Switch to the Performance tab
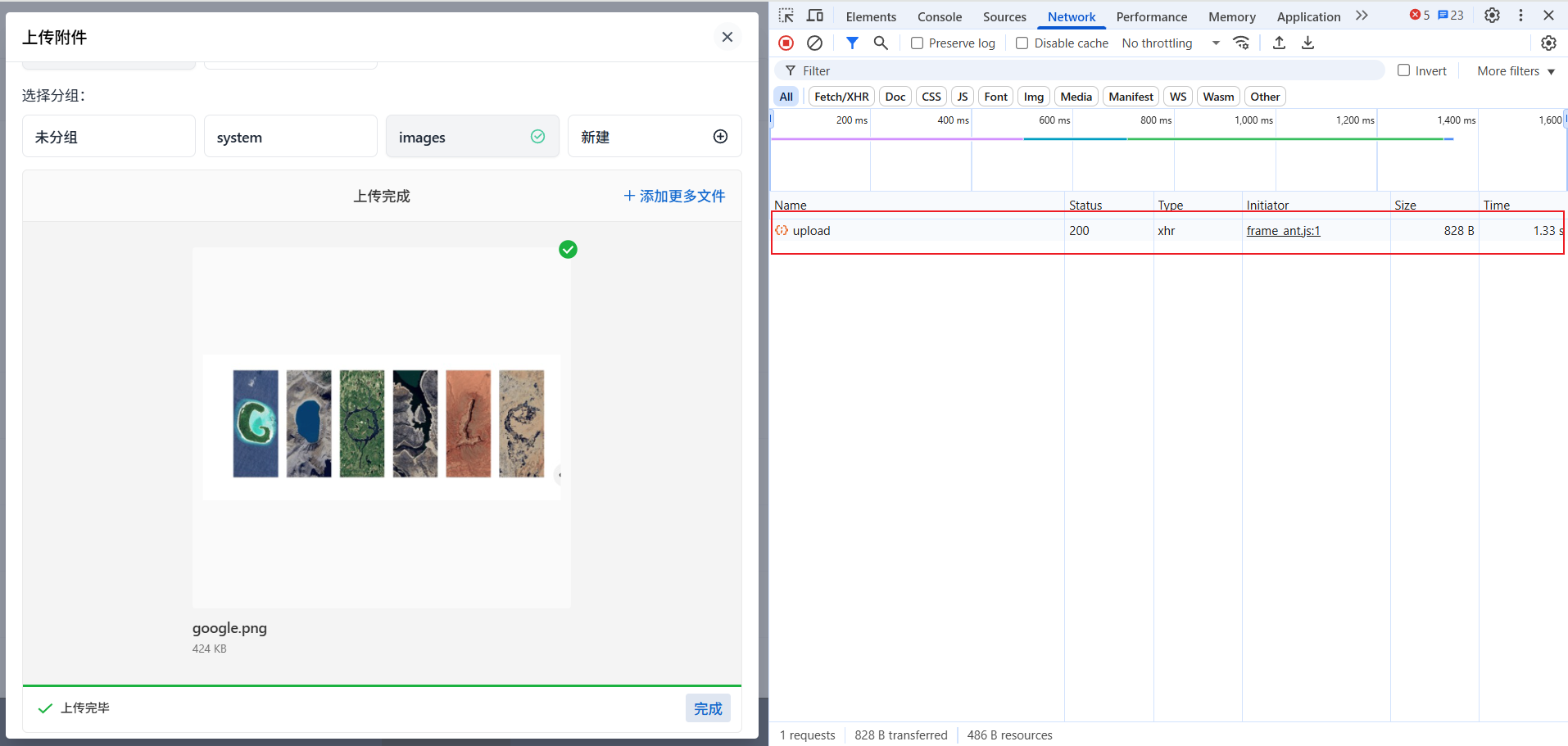Screen dimensions: 1568x746 tap(1151, 16)
